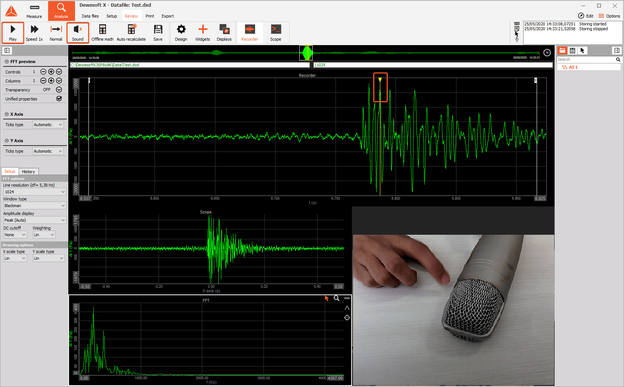Click the Storing started log entry

pos(566,24)
